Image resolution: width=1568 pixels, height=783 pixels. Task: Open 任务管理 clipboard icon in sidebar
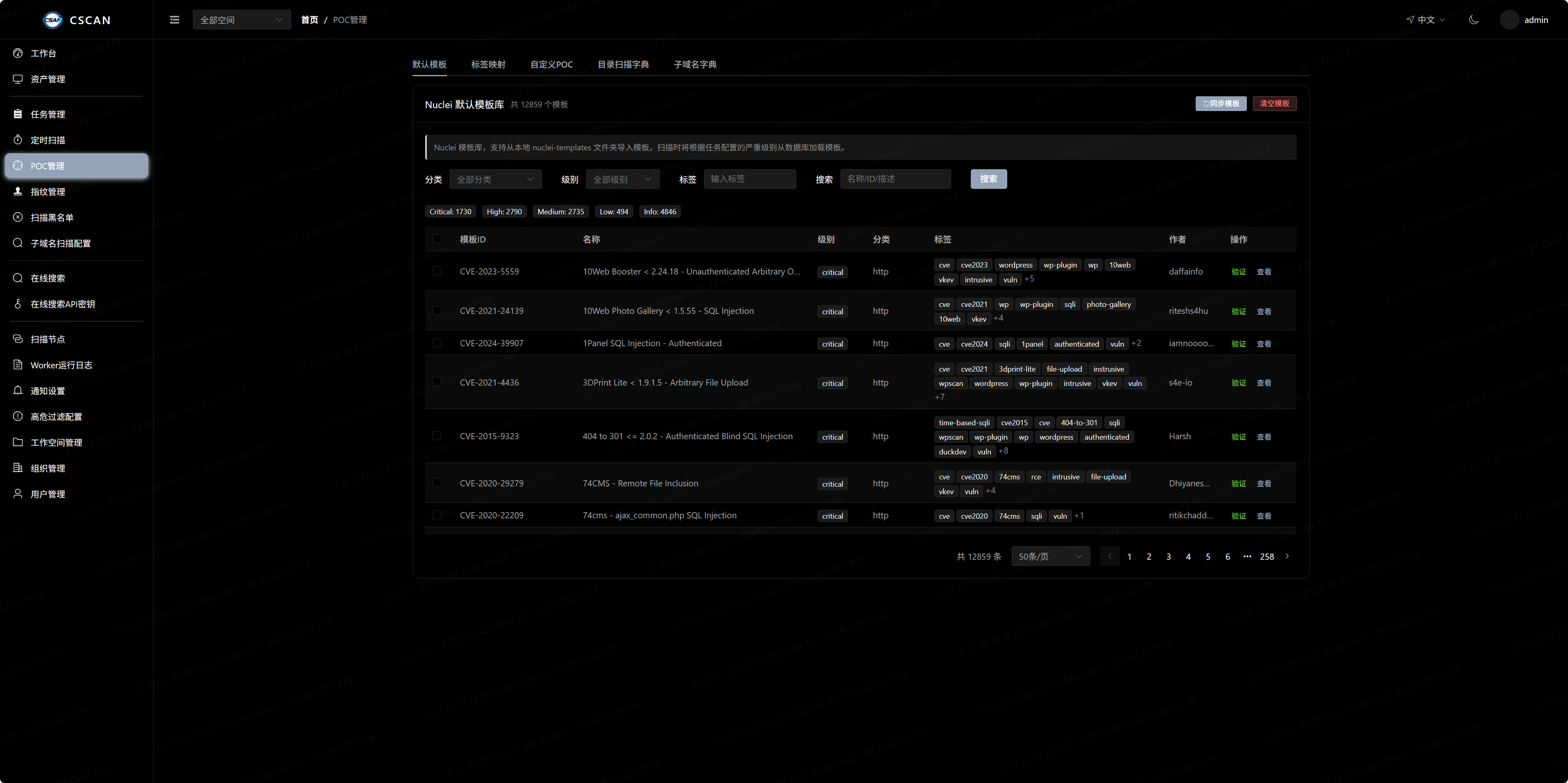tap(18, 114)
